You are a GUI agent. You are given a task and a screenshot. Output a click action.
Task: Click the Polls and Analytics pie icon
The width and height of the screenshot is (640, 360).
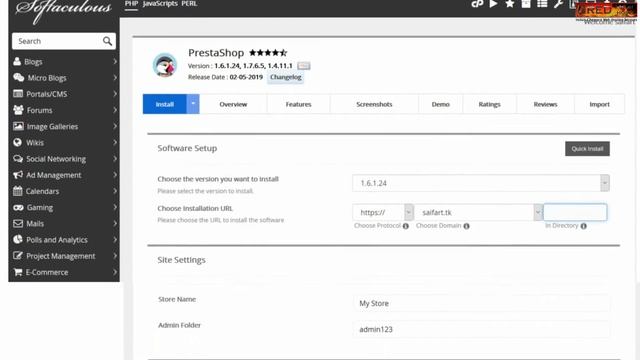18,240
